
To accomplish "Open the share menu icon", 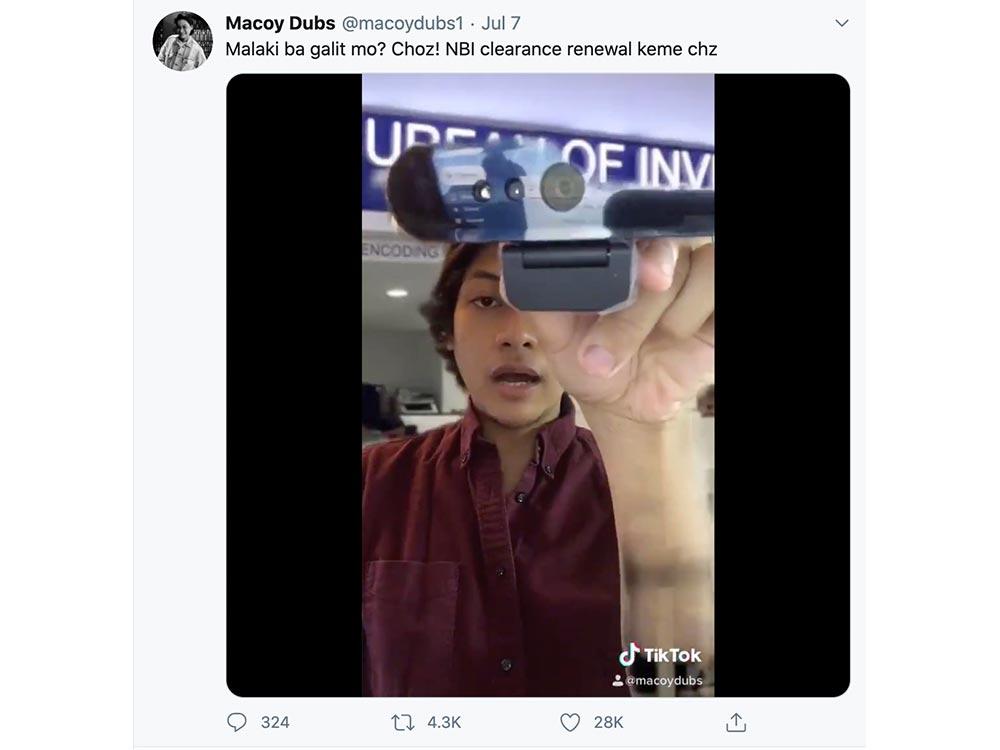I will [736, 722].
